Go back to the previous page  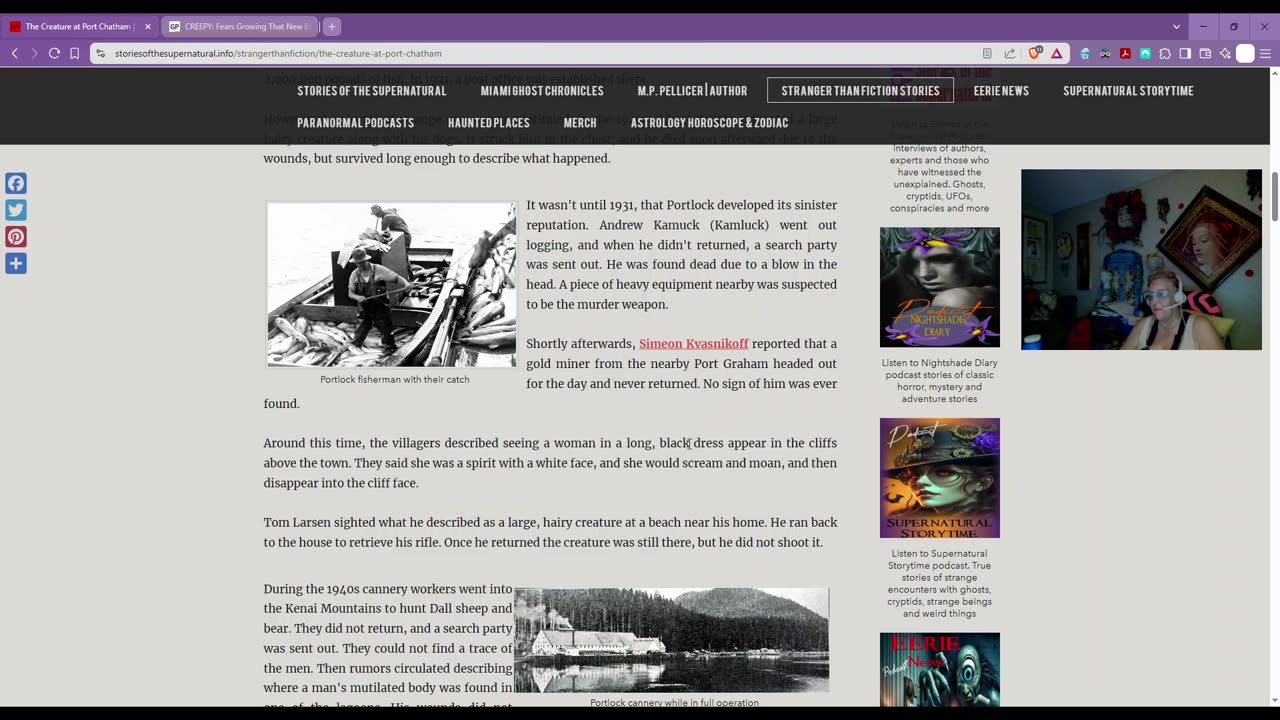tap(14, 53)
